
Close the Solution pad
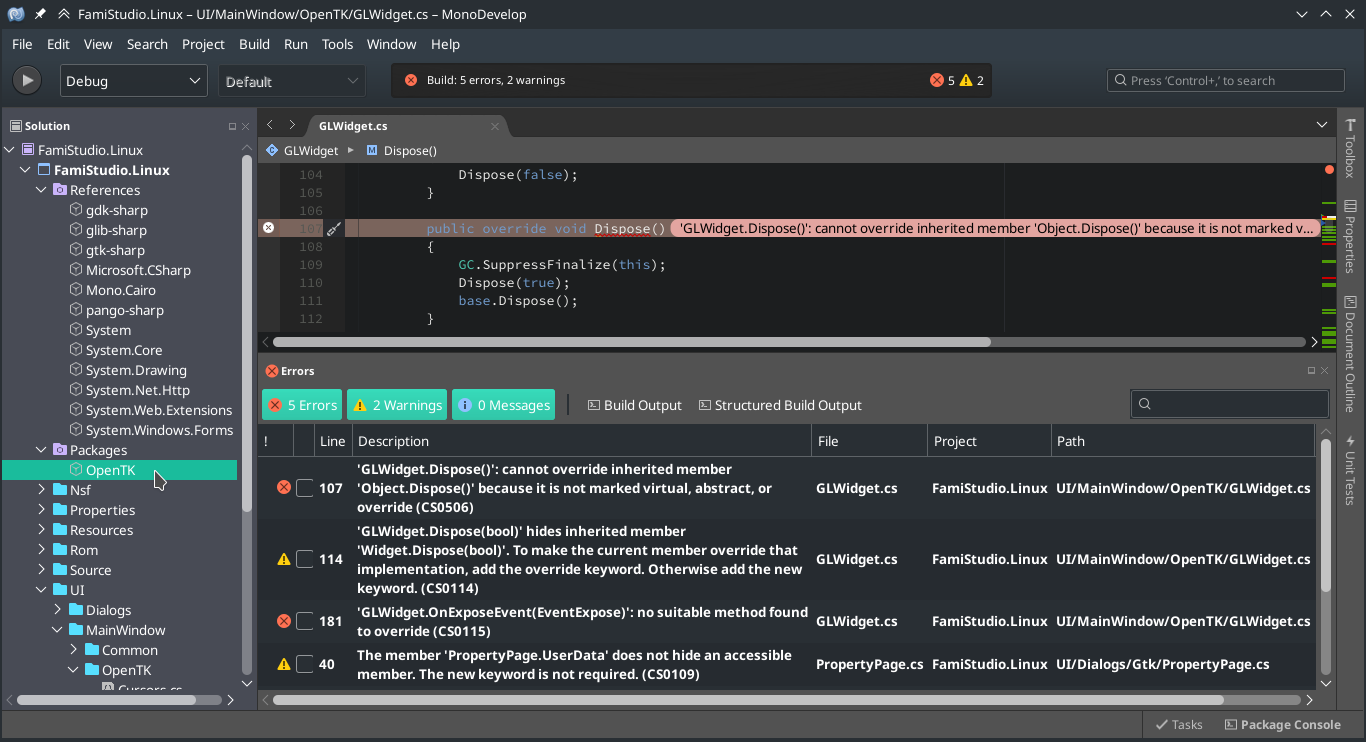tap(246, 126)
